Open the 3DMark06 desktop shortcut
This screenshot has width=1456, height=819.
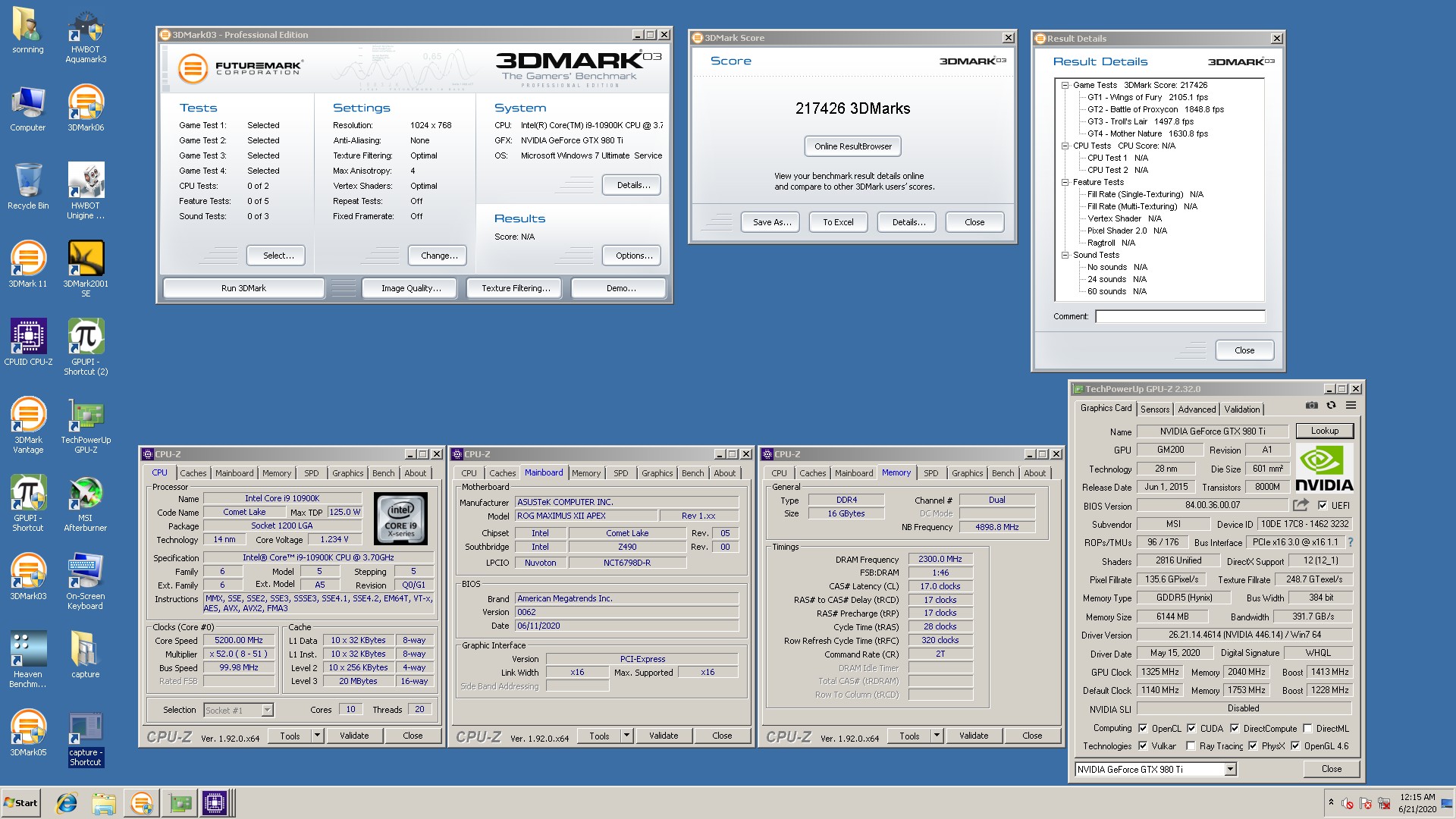click(86, 108)
